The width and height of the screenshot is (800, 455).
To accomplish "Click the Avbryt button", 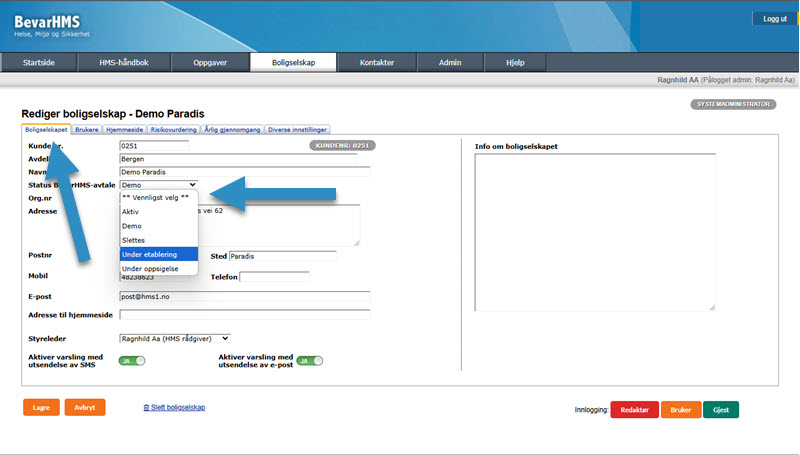I will point(84,408).
